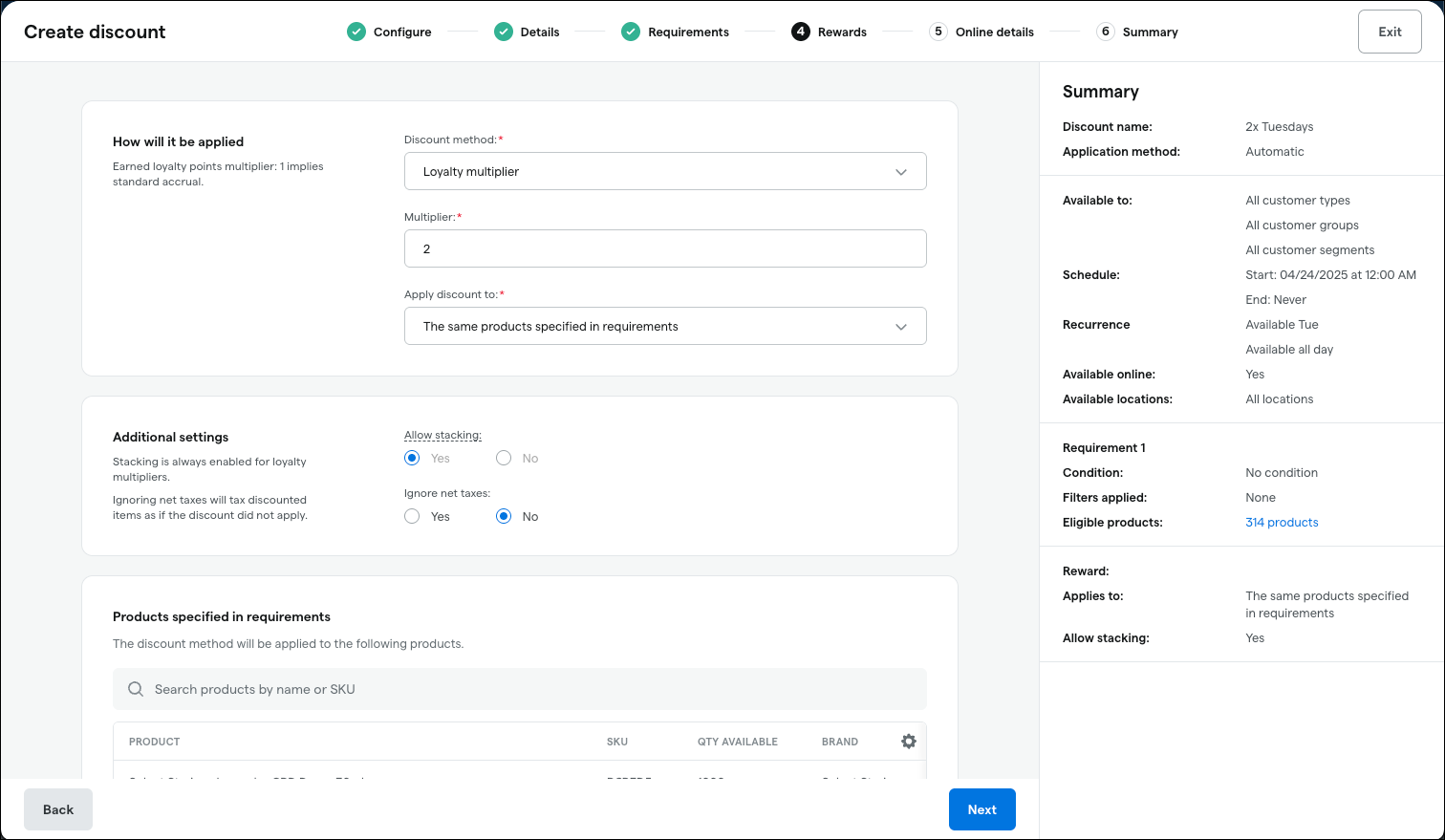Viewport: 1445px width, 840px height.
Task: Select Yes for Ignore net taxes
Action: click(412, 516)
